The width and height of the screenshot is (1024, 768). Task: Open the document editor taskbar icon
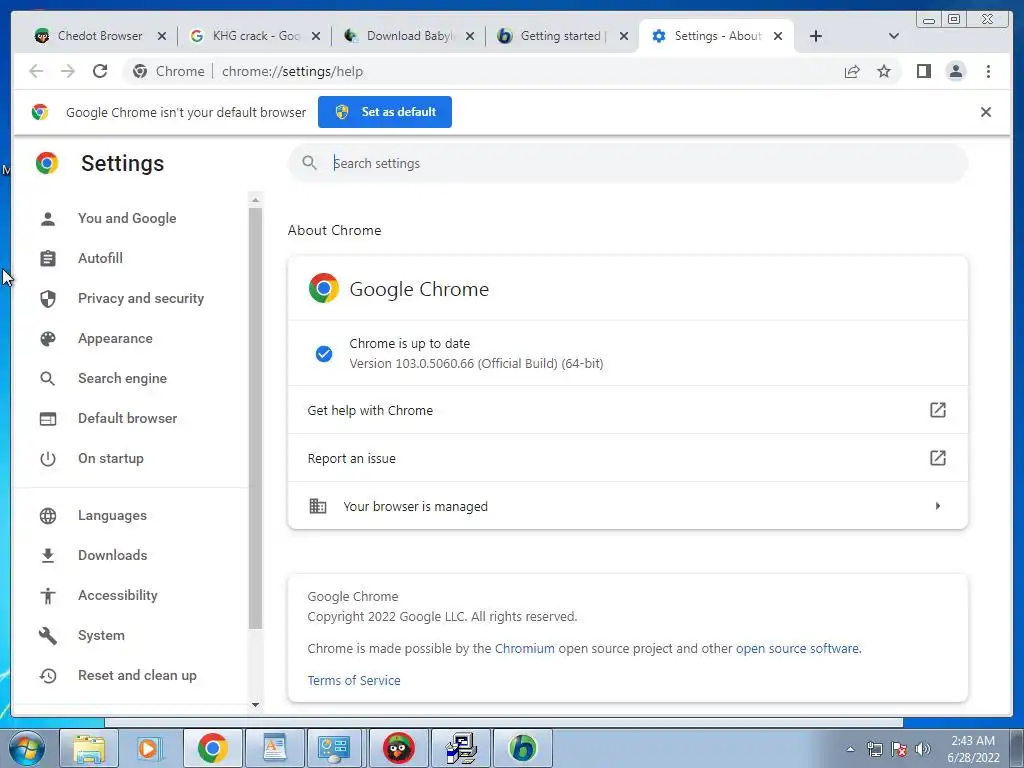pos(274,748)
